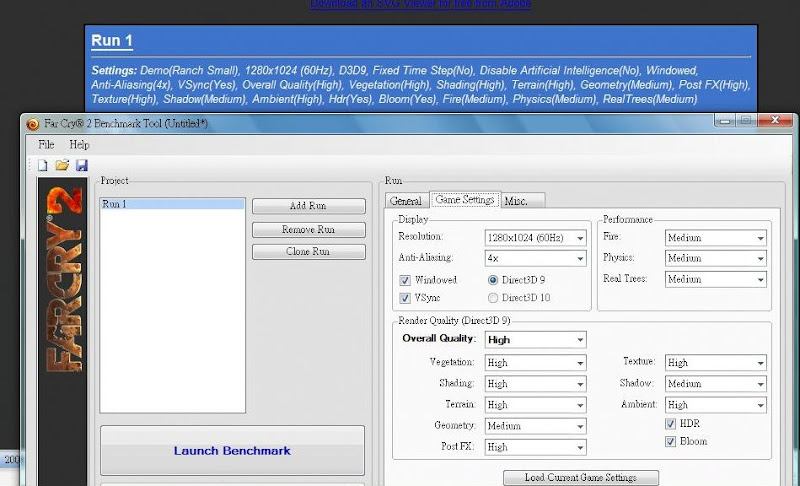This screenshot has height=486, width=800.
Task: Uncheck the HDR checkbox
Action: click(x=670, y=424)
